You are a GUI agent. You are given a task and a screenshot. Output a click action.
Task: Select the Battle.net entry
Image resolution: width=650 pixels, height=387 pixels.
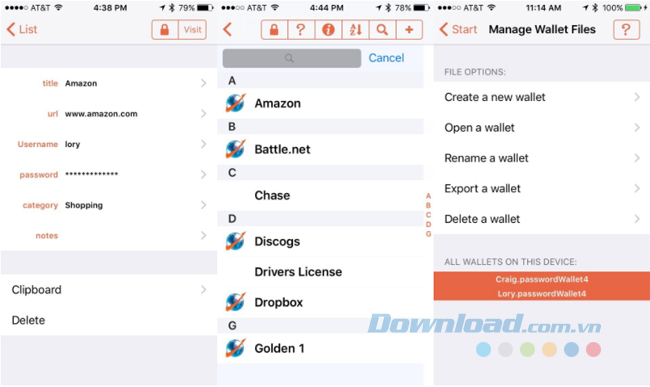(x=320, y=149)
